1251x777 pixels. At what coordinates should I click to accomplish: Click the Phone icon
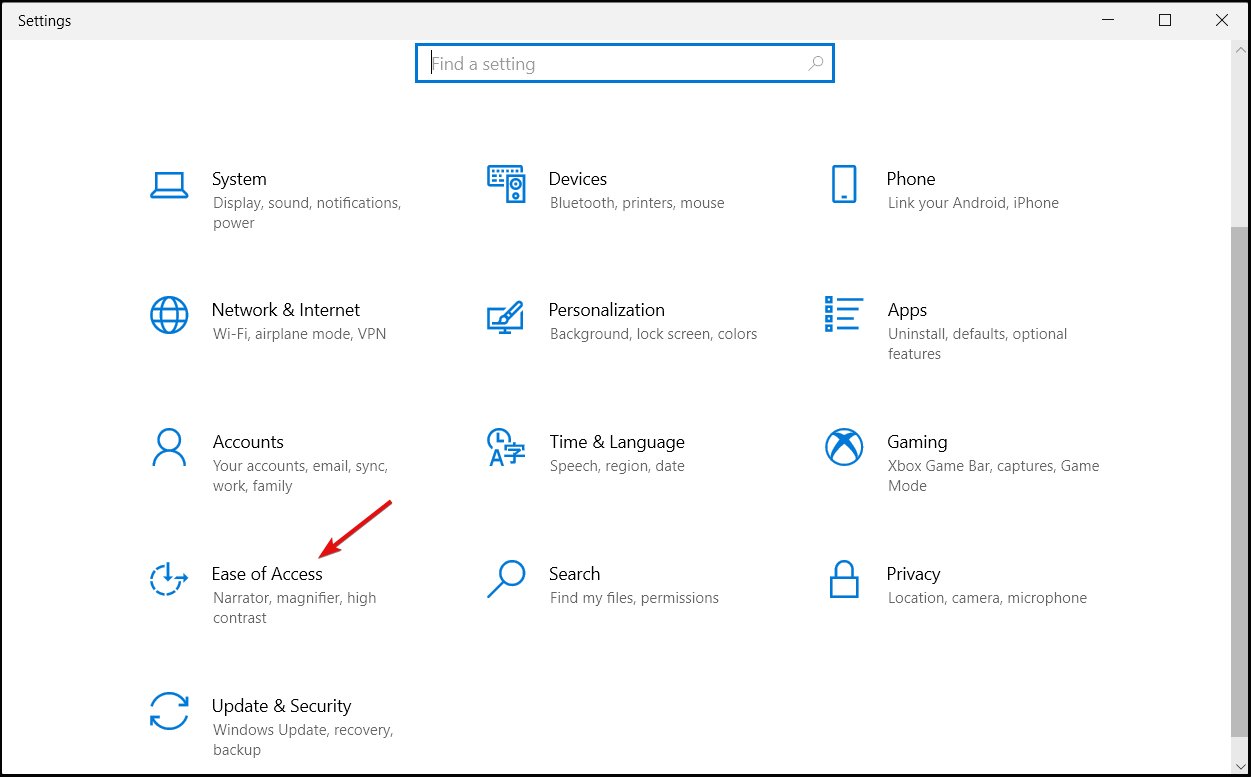[x=844, y=184]
